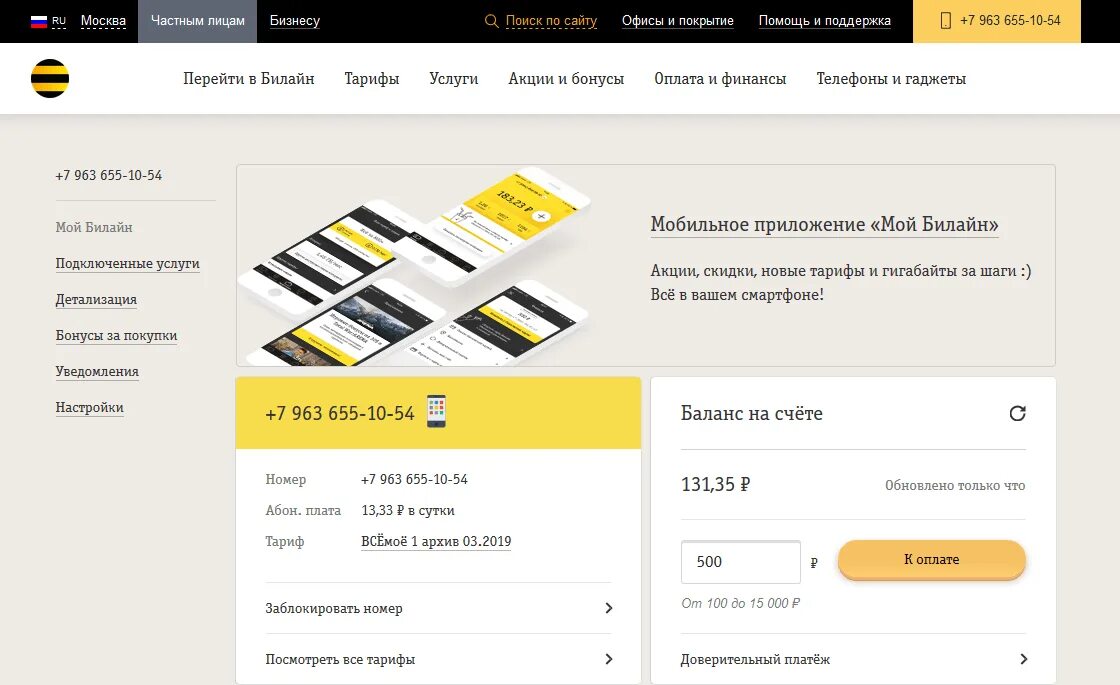Switch to 'Частным лицам' tab
The width and height of the screenshot is (1120, 685).
coord(197,21)
